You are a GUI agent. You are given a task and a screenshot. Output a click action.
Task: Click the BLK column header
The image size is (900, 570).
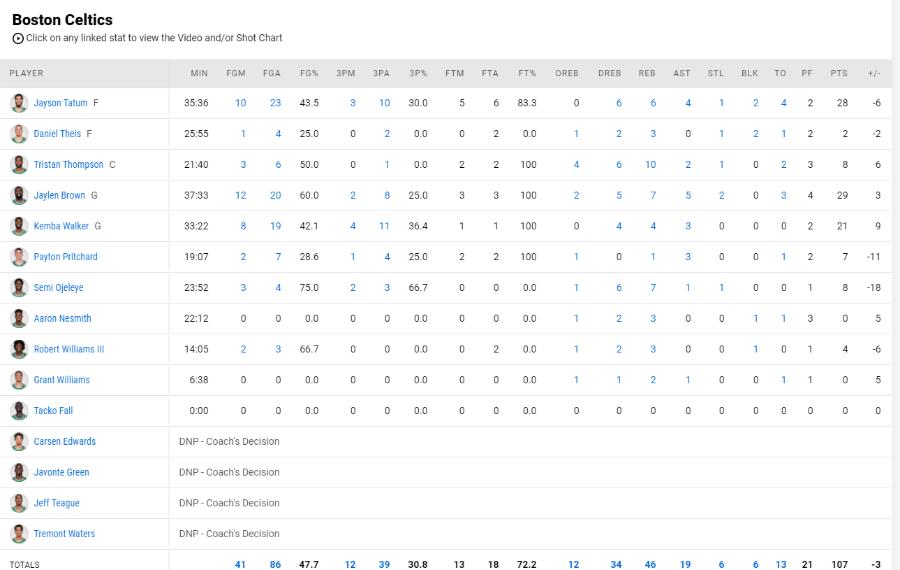click(x=750, y=73)
